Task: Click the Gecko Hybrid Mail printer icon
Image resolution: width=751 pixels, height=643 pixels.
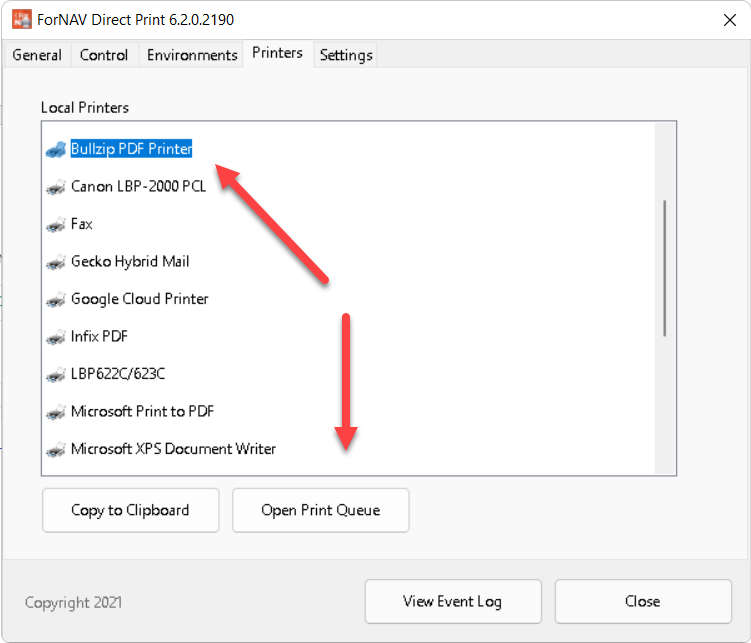Action: 56,262
